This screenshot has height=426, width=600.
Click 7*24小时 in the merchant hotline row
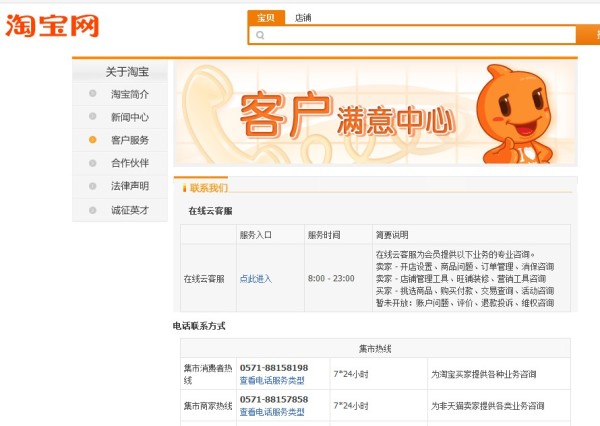click(x=351, y=405)
